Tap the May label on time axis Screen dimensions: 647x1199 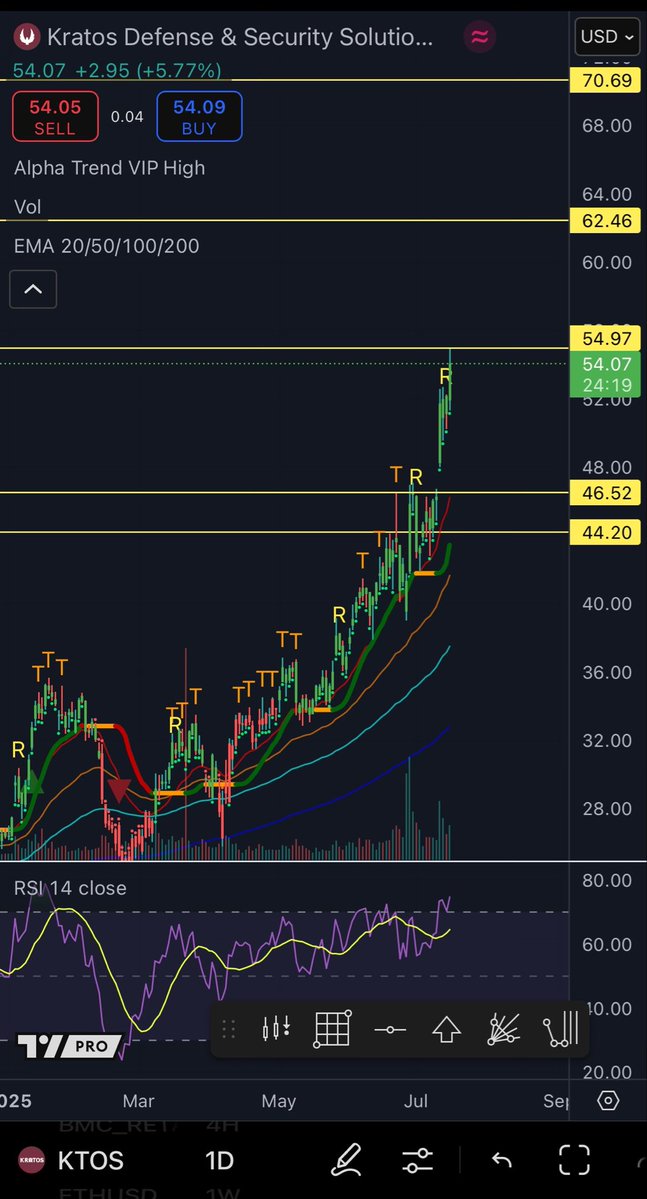[x=278, y=1101]
